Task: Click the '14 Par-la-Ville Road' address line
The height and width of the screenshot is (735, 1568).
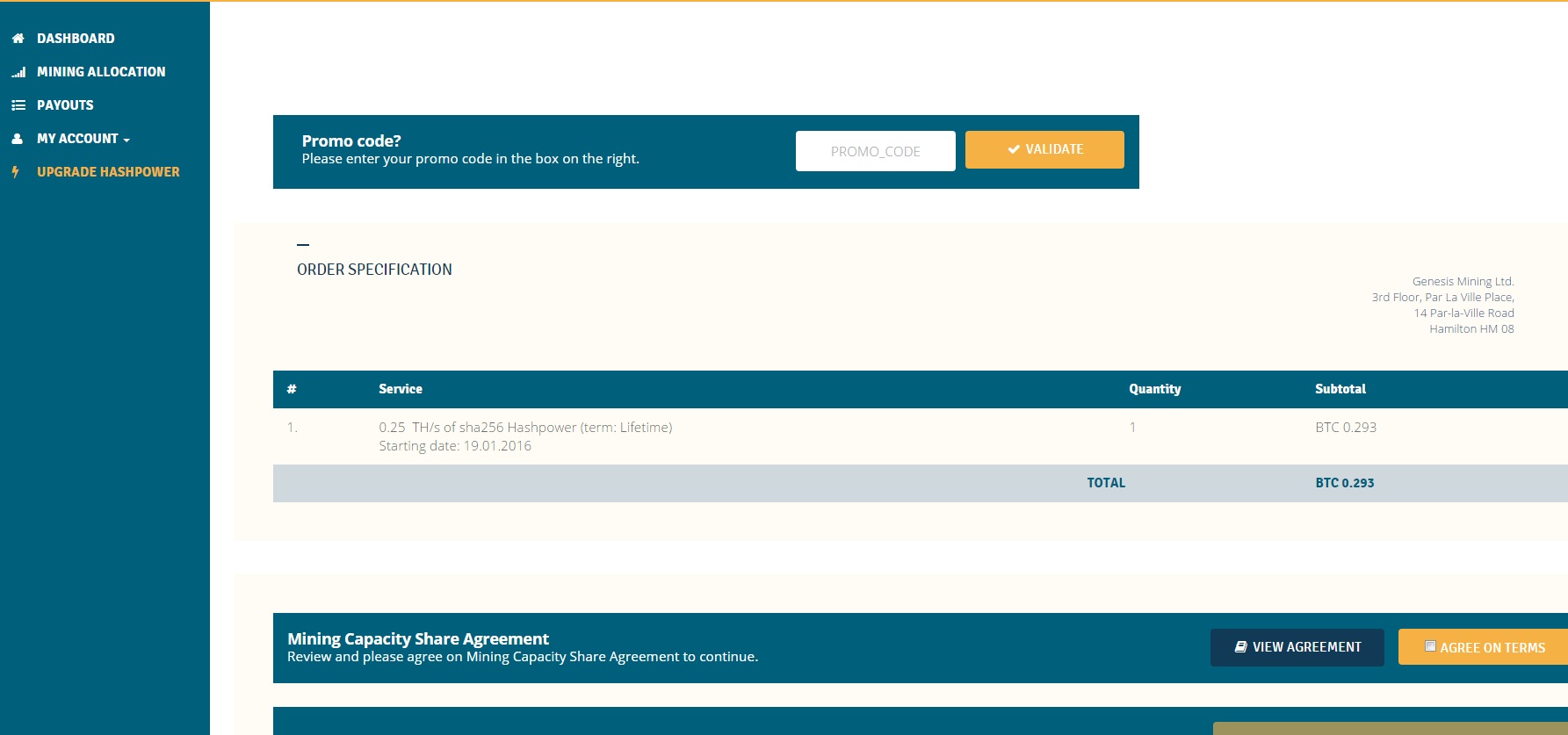Action: (x=1464, y=313)
